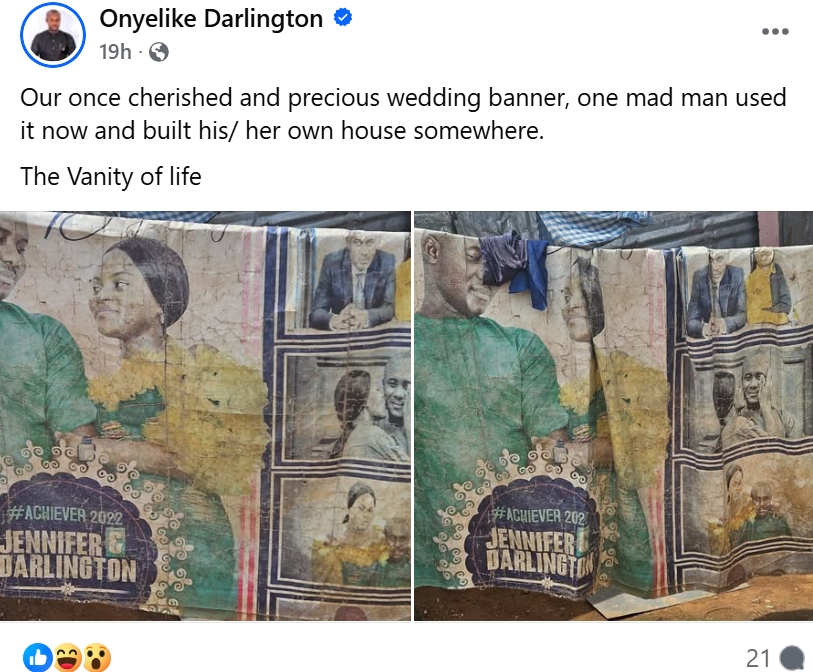This screenshot has height=672, width=813.
Task: Click the blue verified badge beside the name
Action: [343, 18]
